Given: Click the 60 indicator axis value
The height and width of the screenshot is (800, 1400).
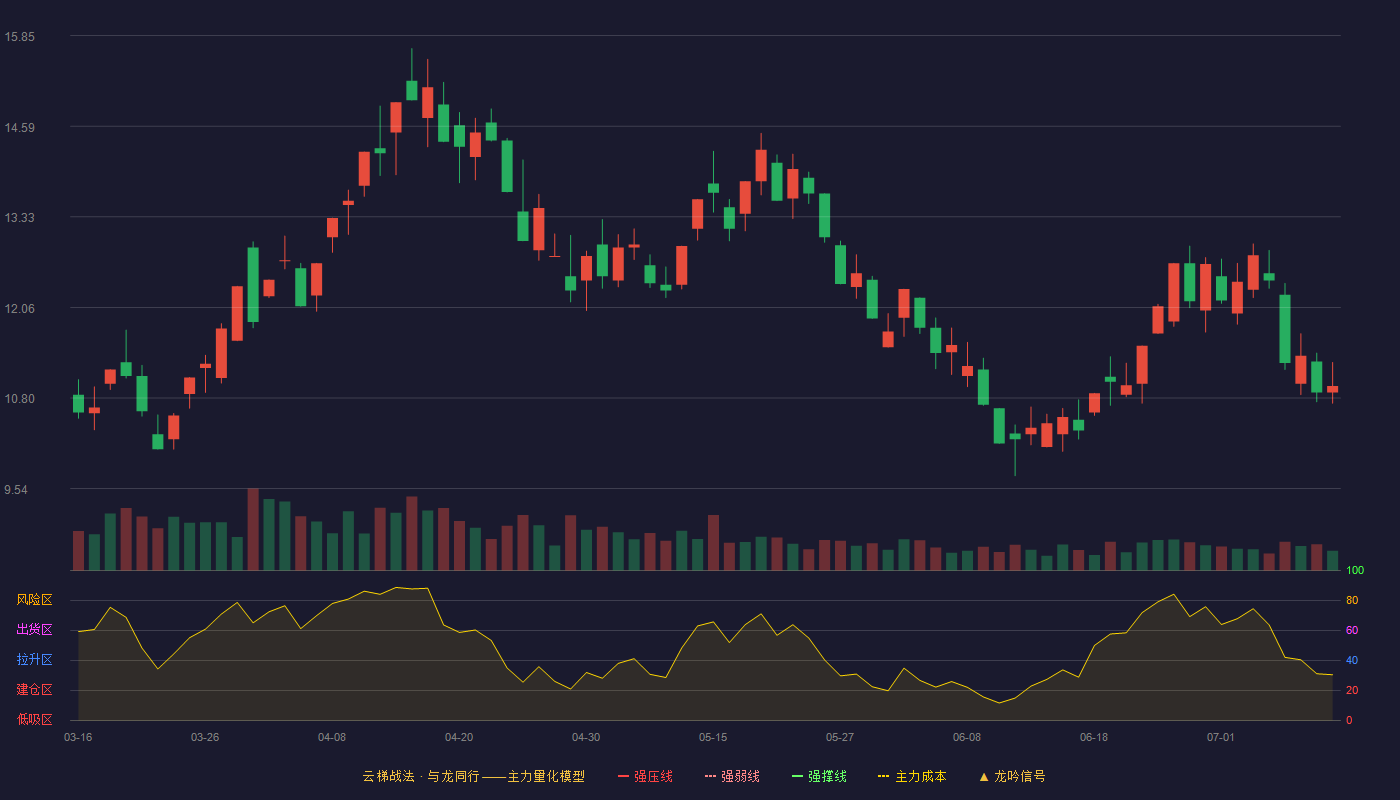Looking at the screenshot, I should [1352, 630].
